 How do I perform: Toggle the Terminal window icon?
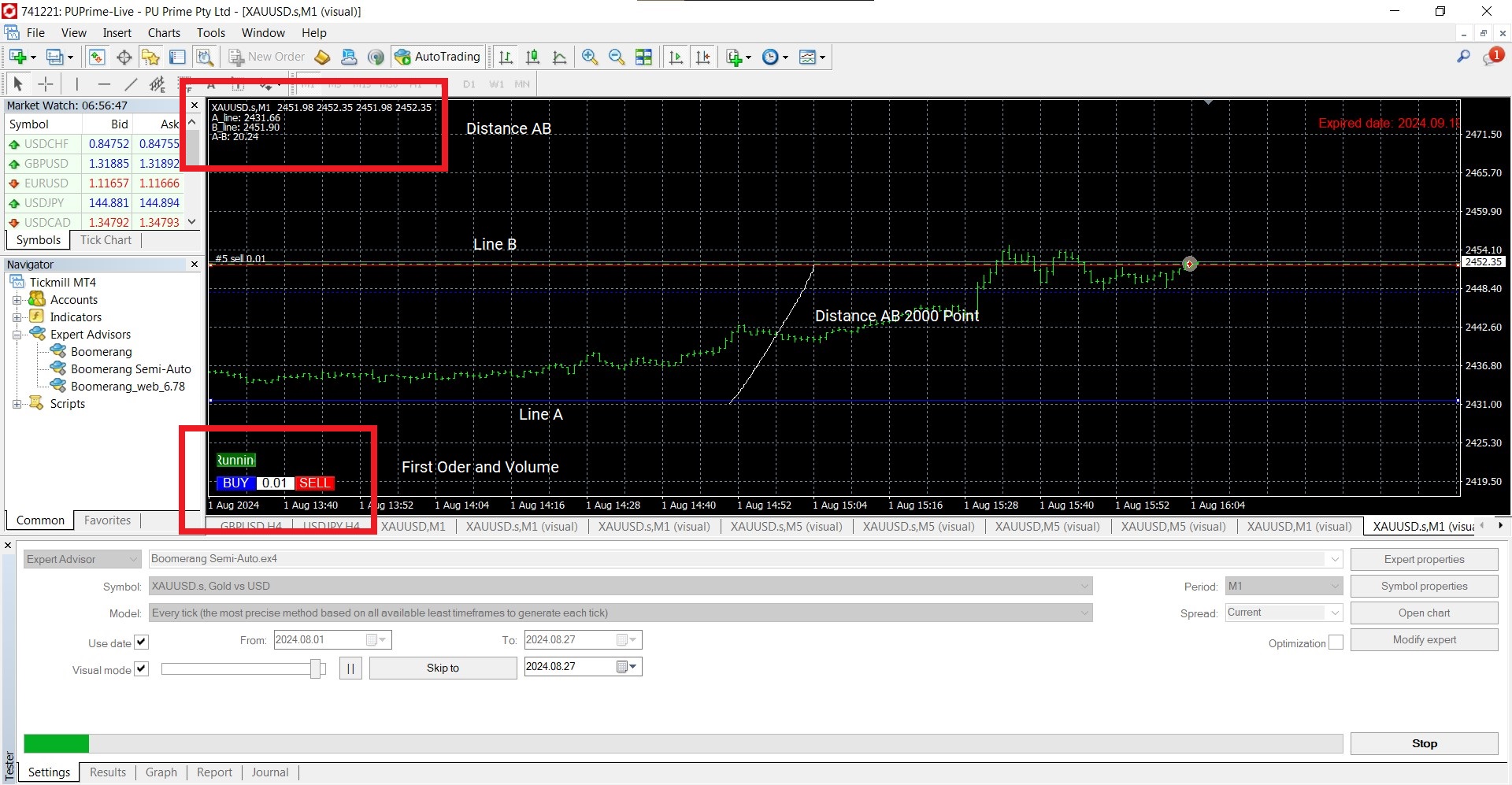point(177,57)
